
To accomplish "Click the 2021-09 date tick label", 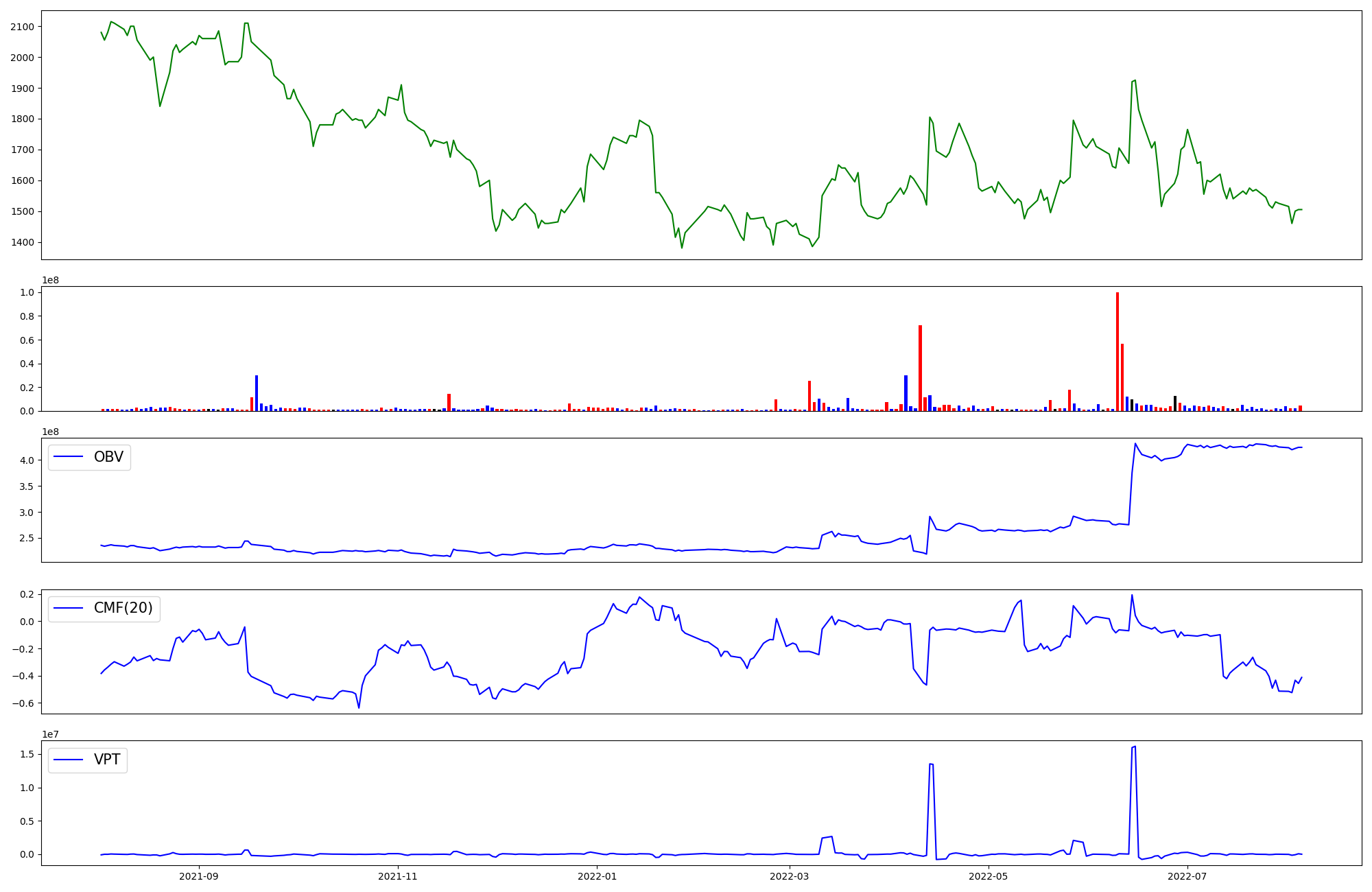I will coord(199,876).
